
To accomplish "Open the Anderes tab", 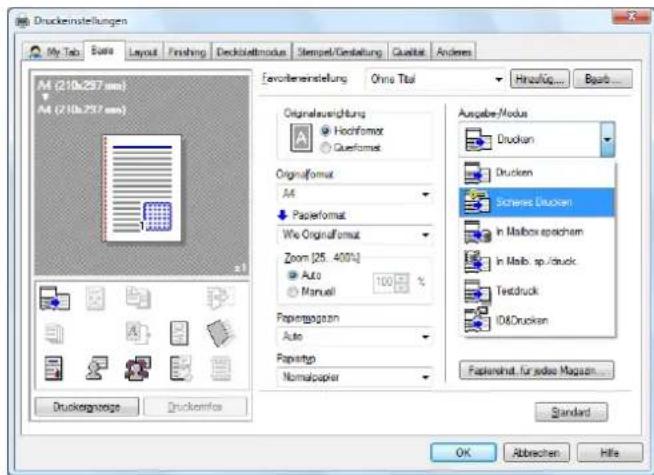I will (454, 52).
